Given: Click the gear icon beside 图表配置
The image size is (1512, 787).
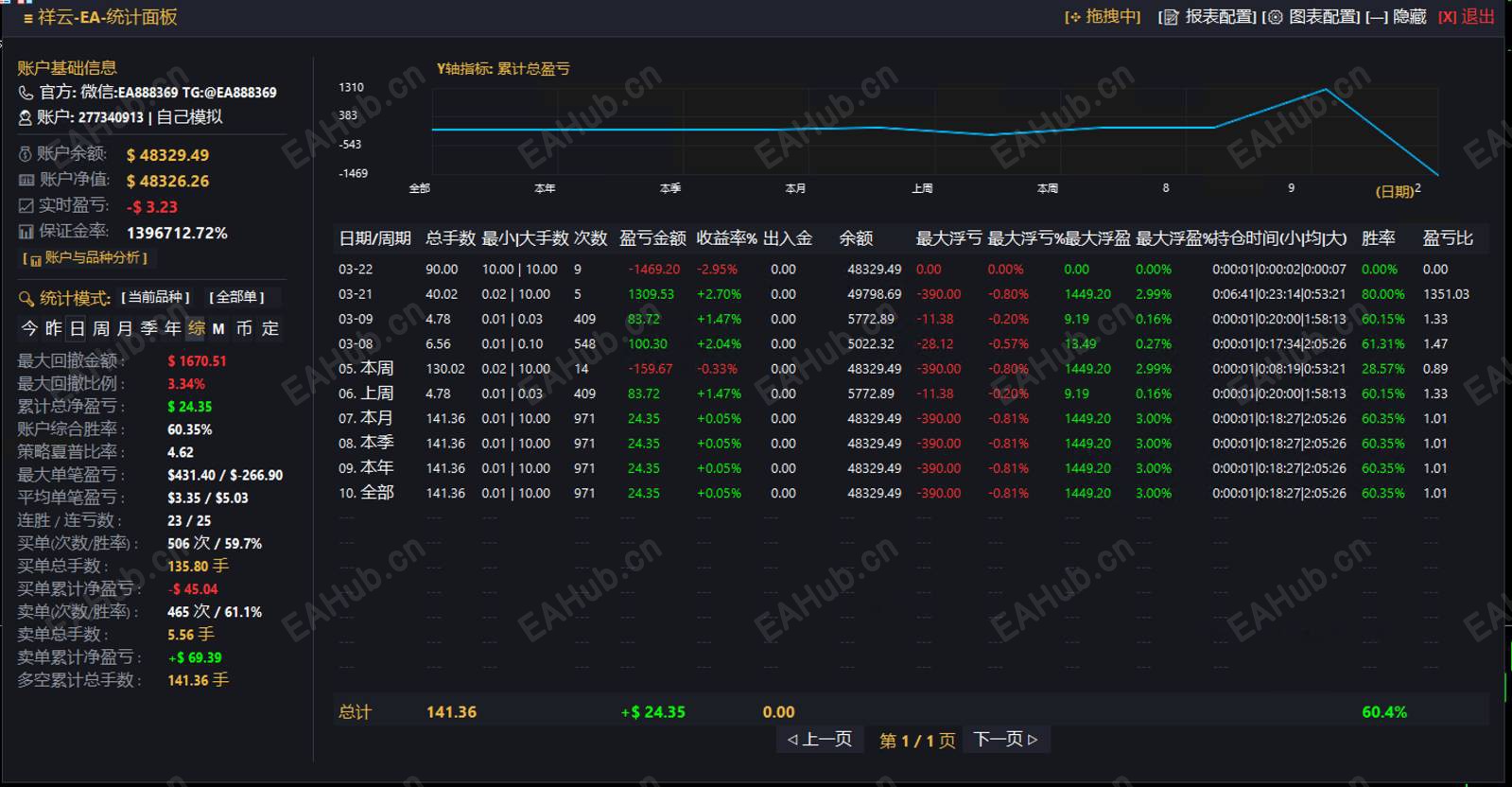Looking at the screenshot, I should (1276, 17).
